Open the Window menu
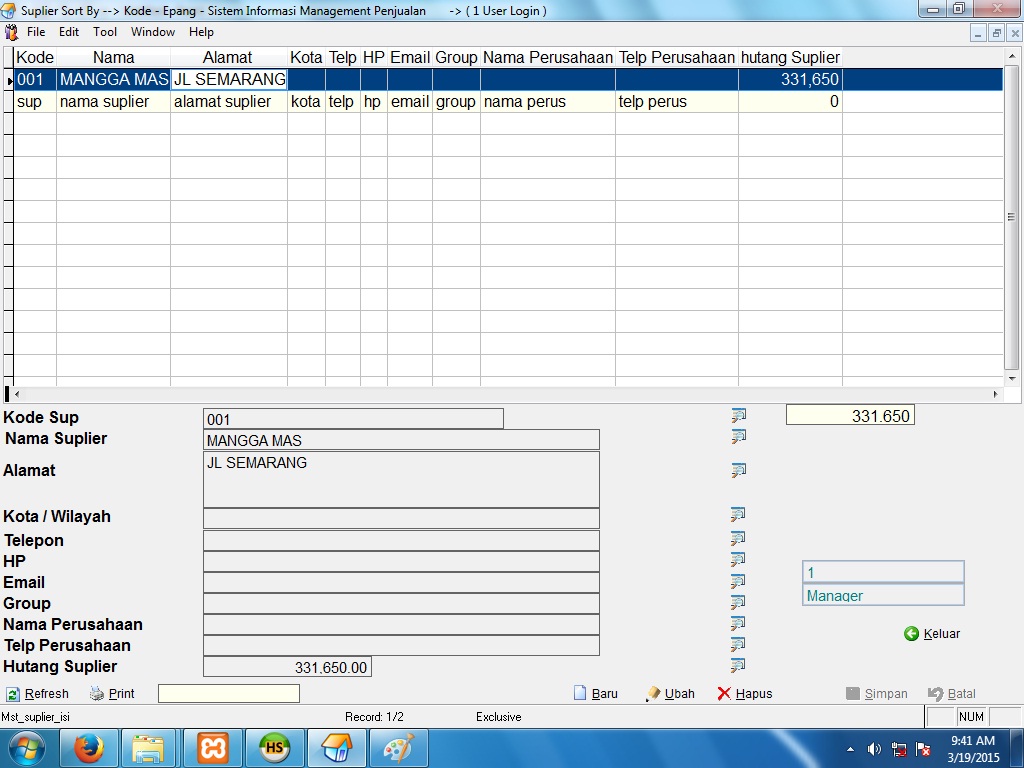 click(x=152, y=32)
